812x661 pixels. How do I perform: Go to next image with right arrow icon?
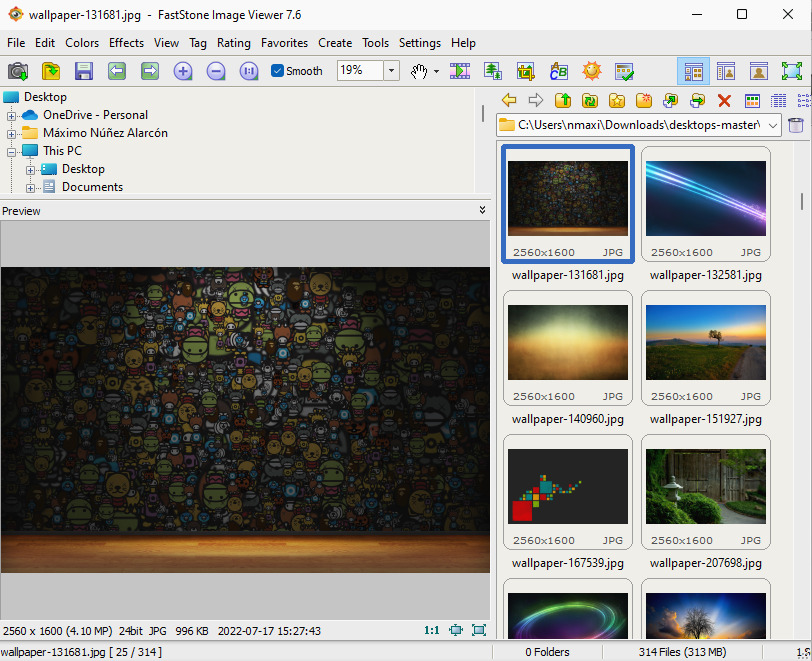point(150,71)
